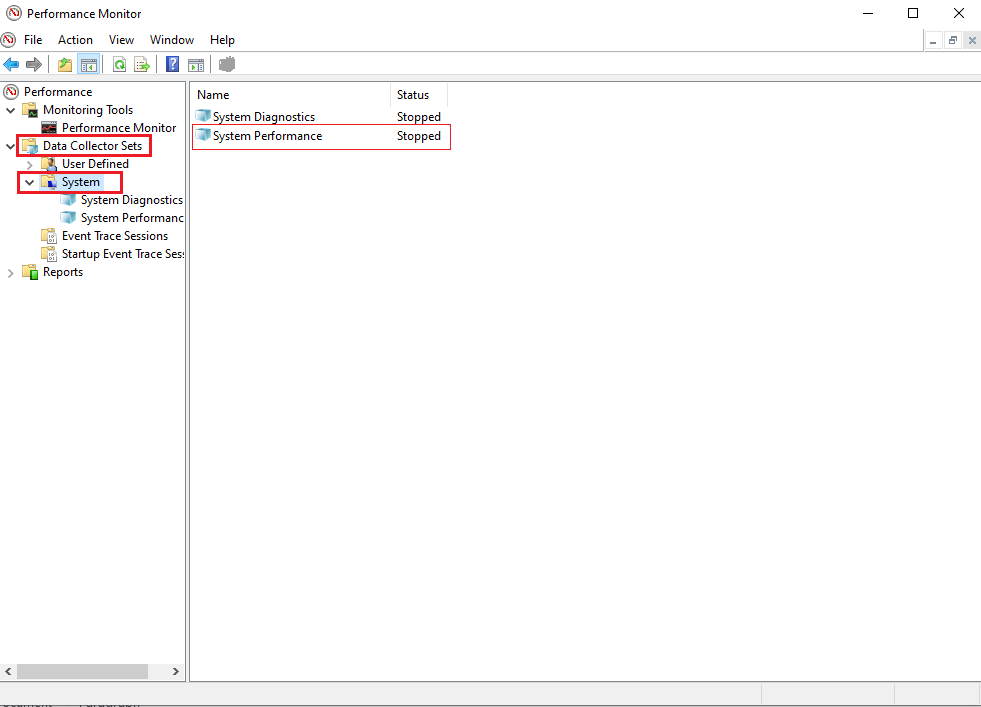The image size is (981, 707).
Task: Click the gray Forward arrow in the toolbar
Action: pyautogui.click(x=34, y=64)
